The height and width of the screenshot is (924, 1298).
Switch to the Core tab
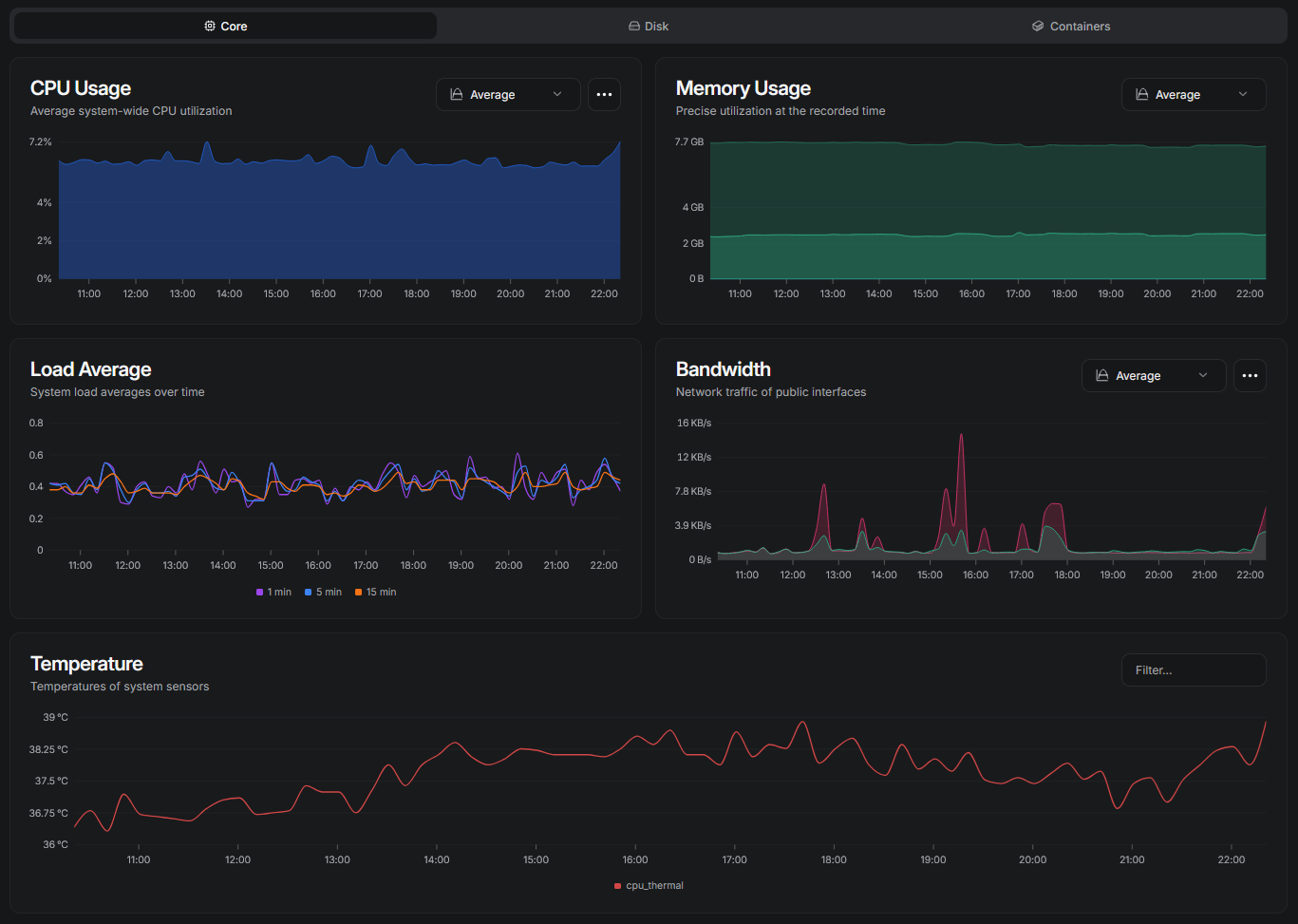225,26
